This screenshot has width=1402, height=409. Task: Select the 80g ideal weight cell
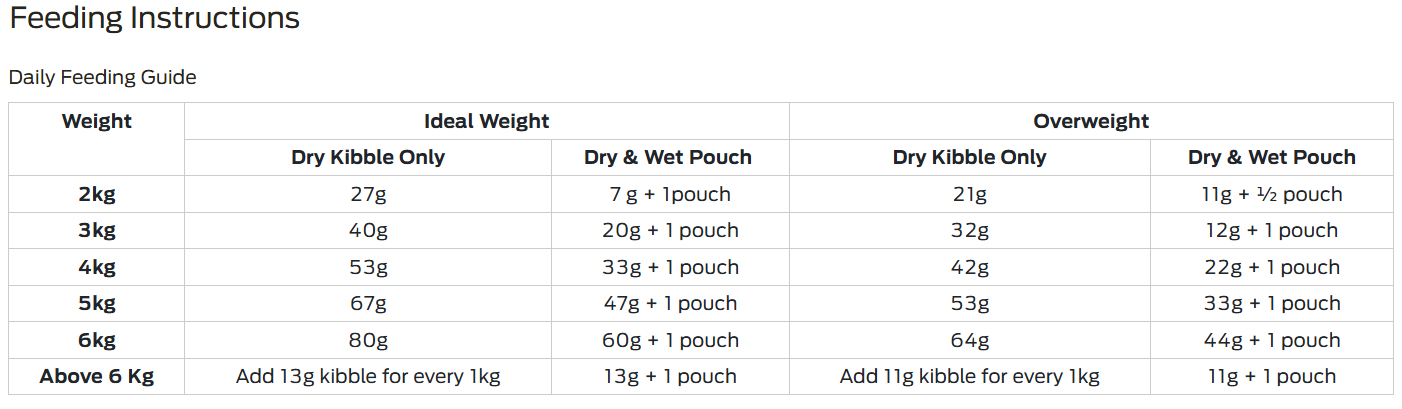coord(368,341)
